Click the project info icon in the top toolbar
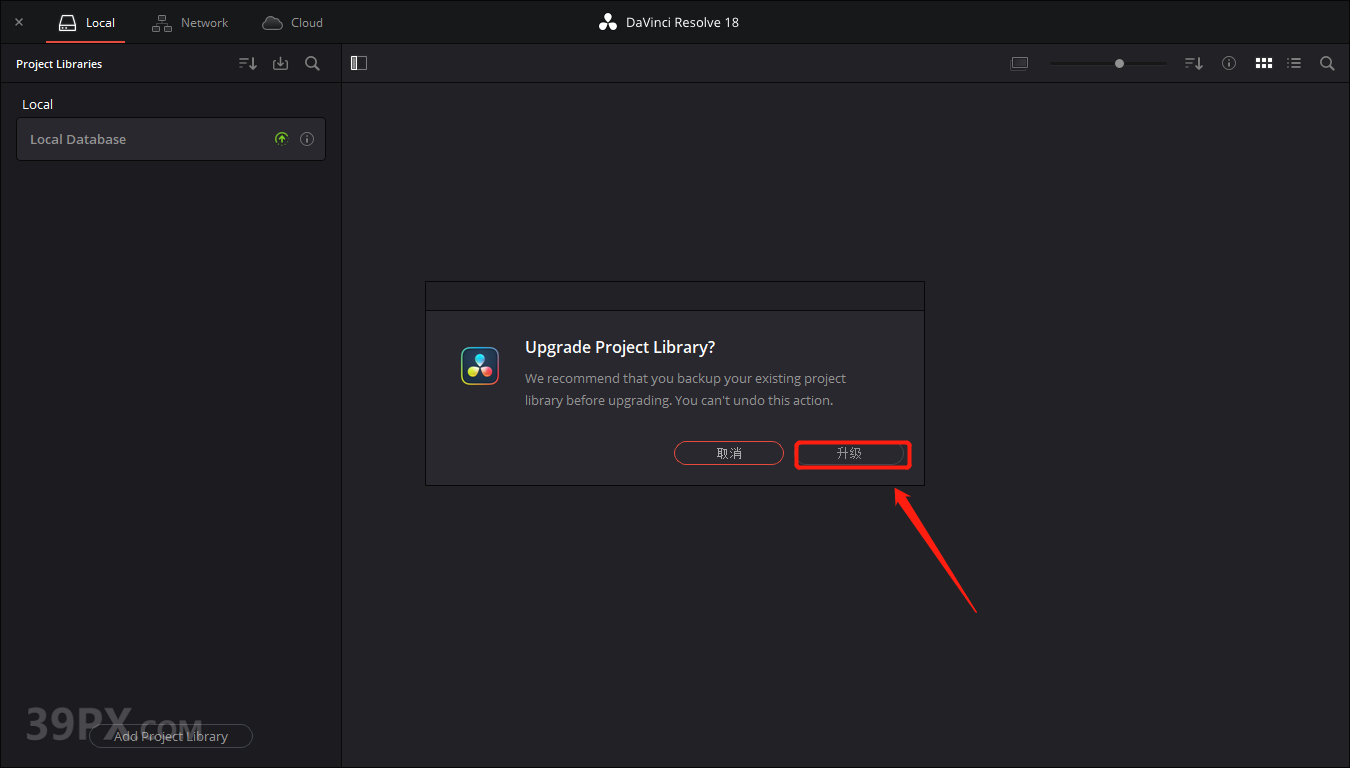This screenshot has width=1350, height=768. click(x=1229, y=63)
